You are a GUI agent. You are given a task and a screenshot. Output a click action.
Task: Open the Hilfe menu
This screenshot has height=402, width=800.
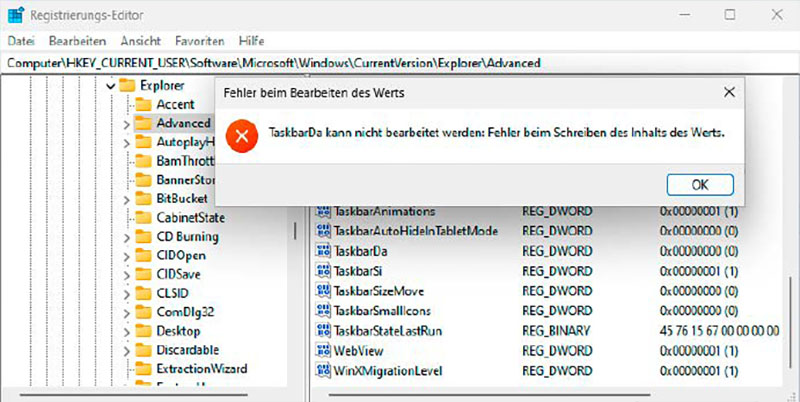point(252,41)
